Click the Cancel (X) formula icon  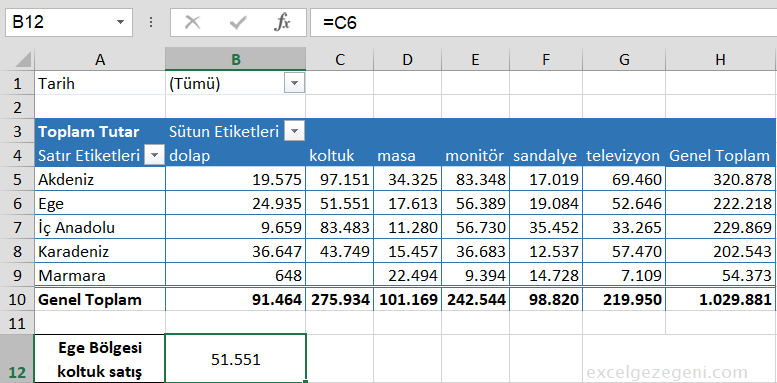(192, 22)
